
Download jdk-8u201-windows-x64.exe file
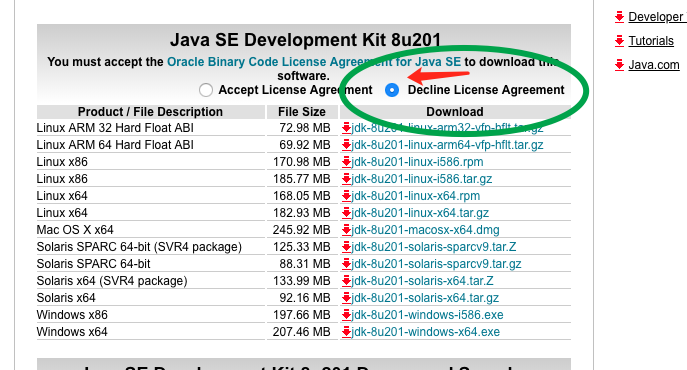coord(425,332)
